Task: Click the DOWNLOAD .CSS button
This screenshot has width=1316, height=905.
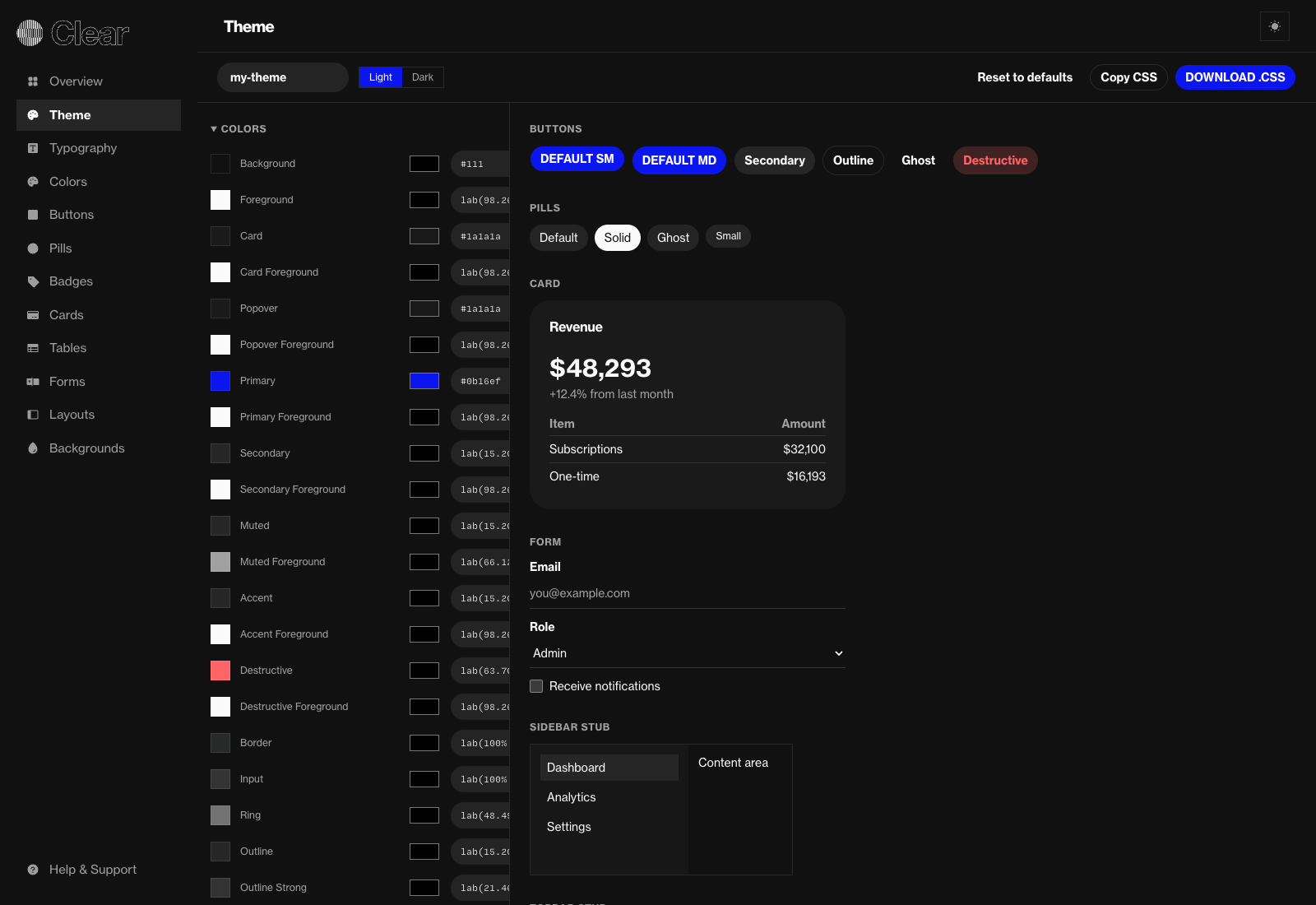Action: click(1235, 77)
